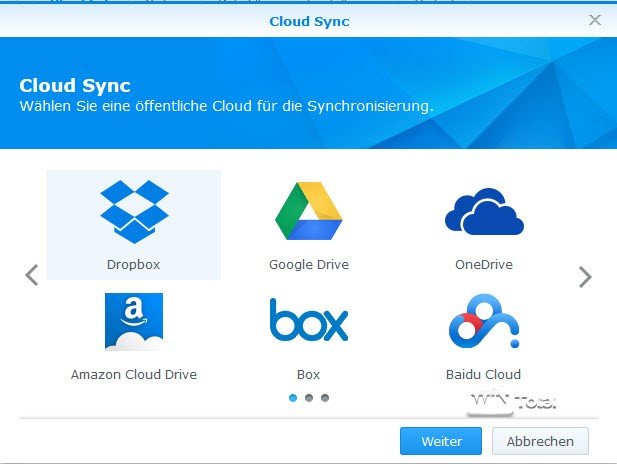Jump to second page dot indicator

coord(309,398)
